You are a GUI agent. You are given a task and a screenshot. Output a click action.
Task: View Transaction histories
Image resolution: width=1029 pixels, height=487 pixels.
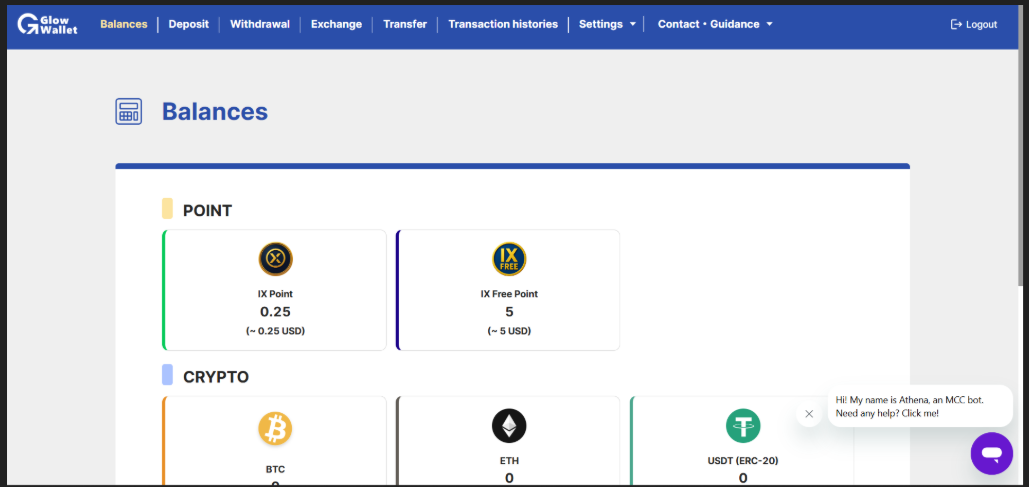coord(503,24)
